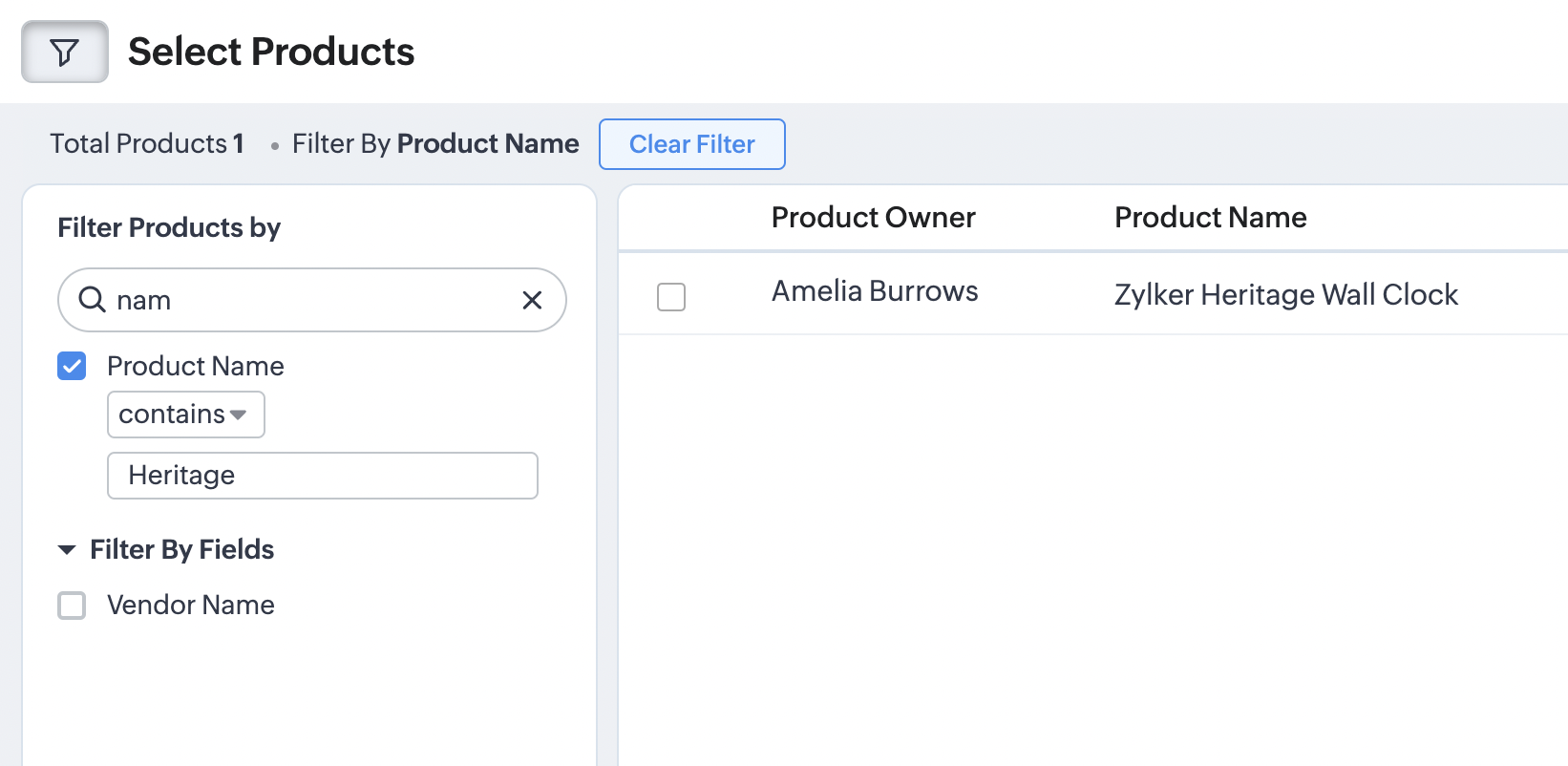Click the magnifier icon in the search box

tap(92, 300)
